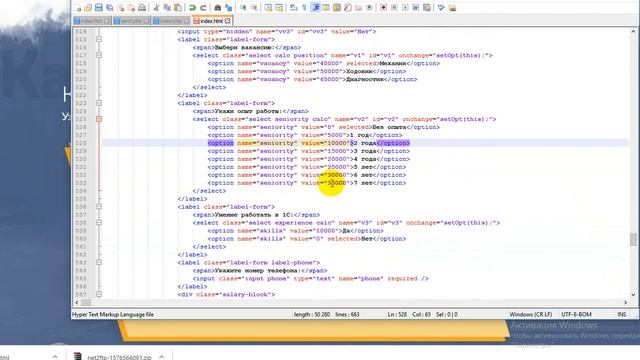Image resolution: width=640 pixels, height=360 pixels.
Task: Collapse the 'select experience calc' fold marker
Action: coord(99,222)
